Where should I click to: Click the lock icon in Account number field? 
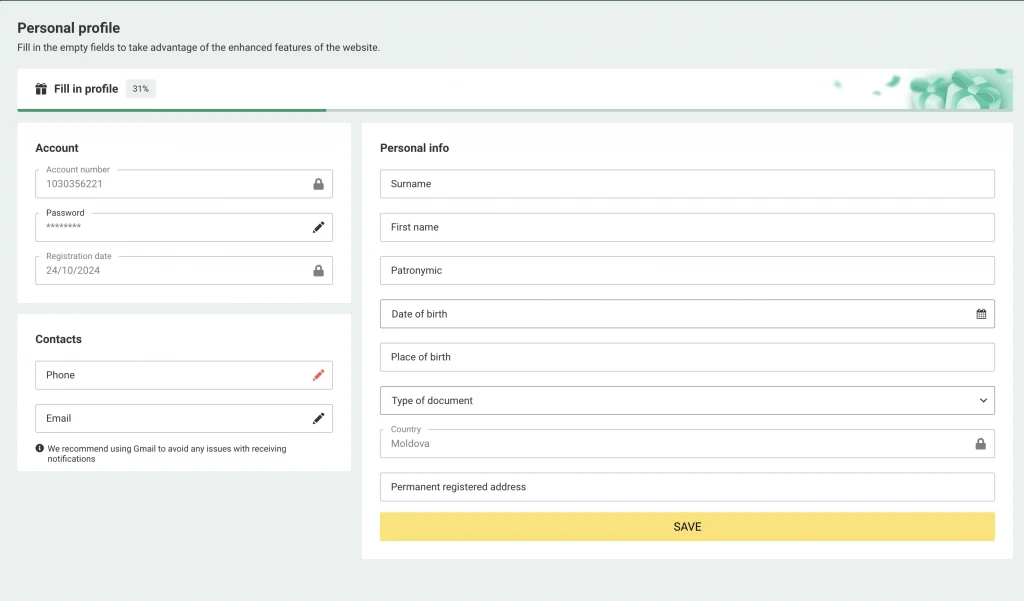(318, 184)
